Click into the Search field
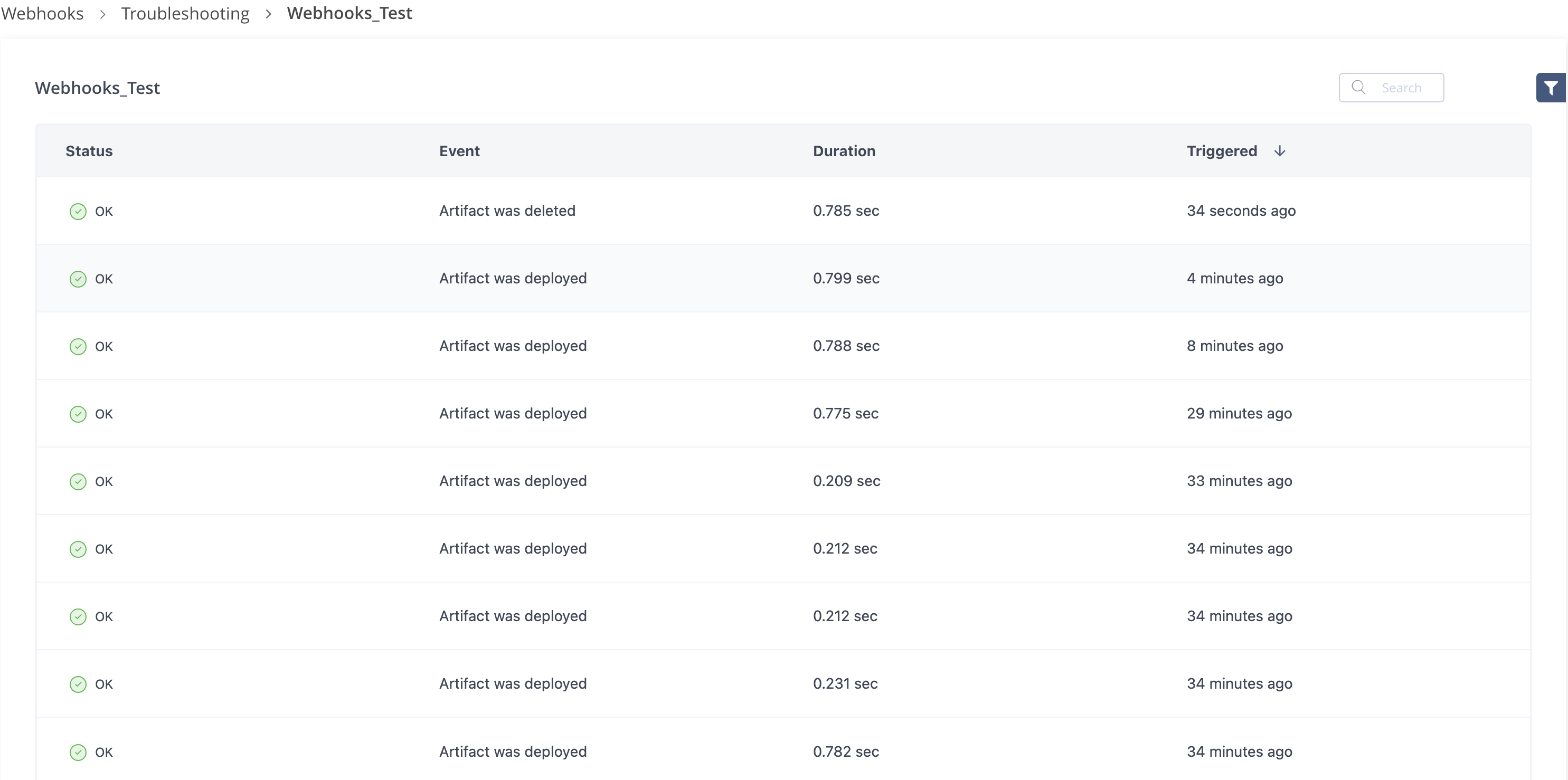This screenshot has height=780, width=1568. tap(1401, 88)
